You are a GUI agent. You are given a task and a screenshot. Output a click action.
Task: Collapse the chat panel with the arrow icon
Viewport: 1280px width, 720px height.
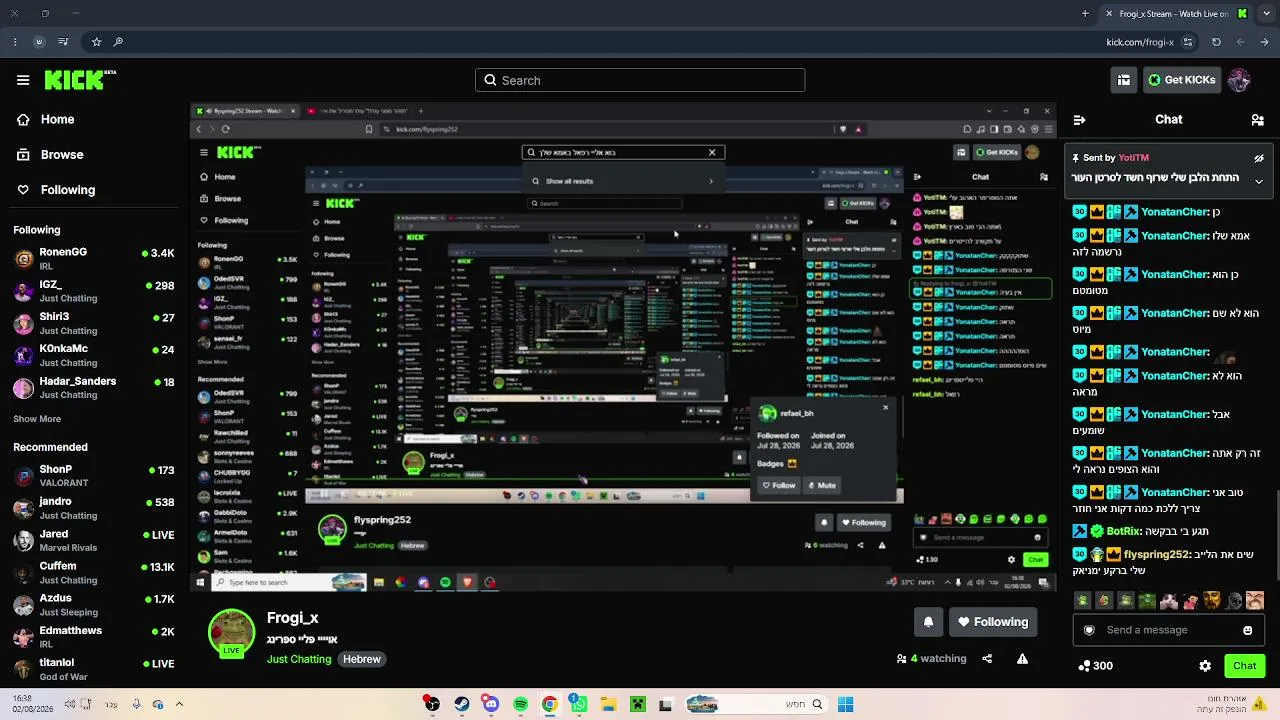tap(1079, 120)
